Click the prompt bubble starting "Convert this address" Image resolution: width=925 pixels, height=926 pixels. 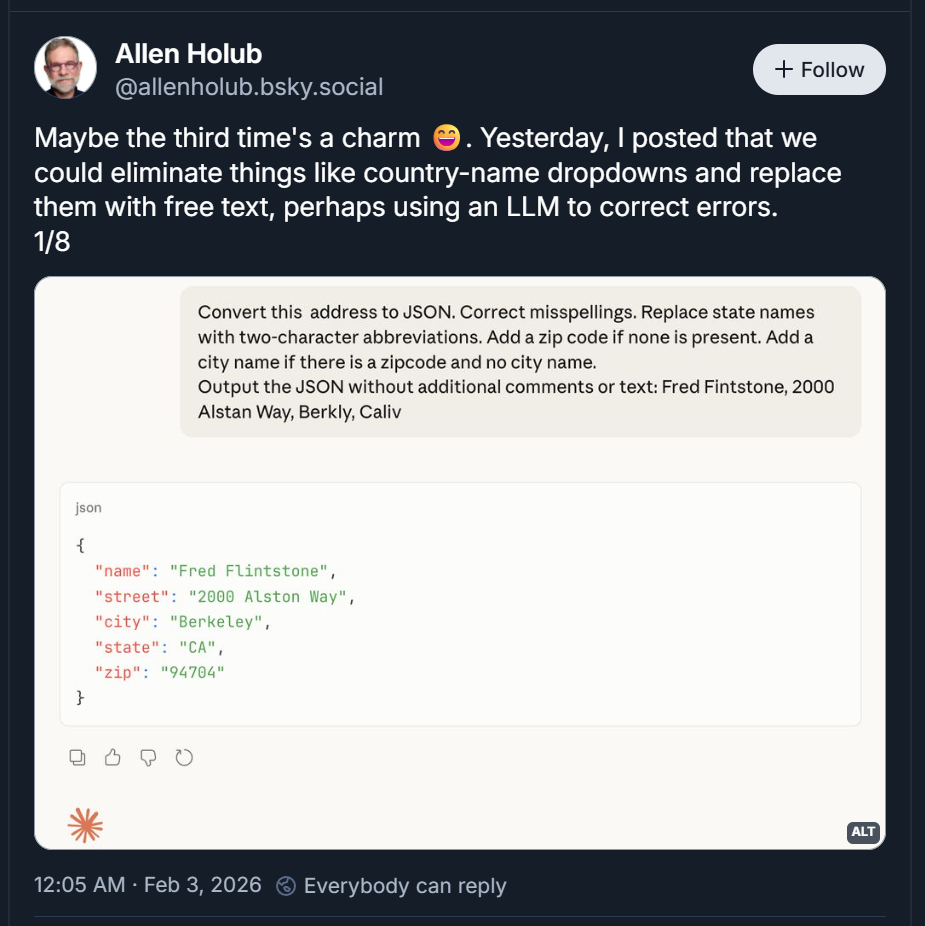pos(520,361)
